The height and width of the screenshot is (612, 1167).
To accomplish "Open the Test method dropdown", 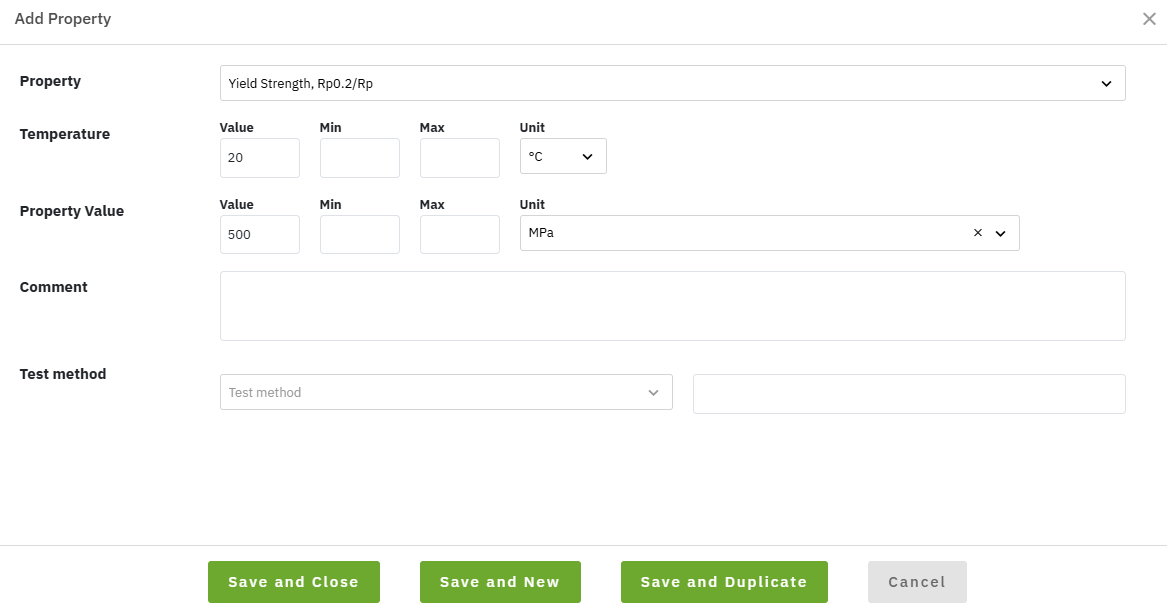I will (446, 393).
